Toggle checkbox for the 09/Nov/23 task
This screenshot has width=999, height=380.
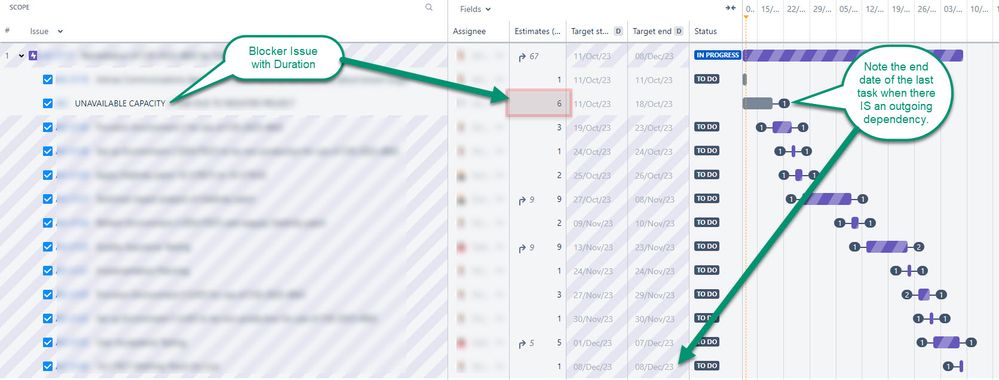point(48,223)
